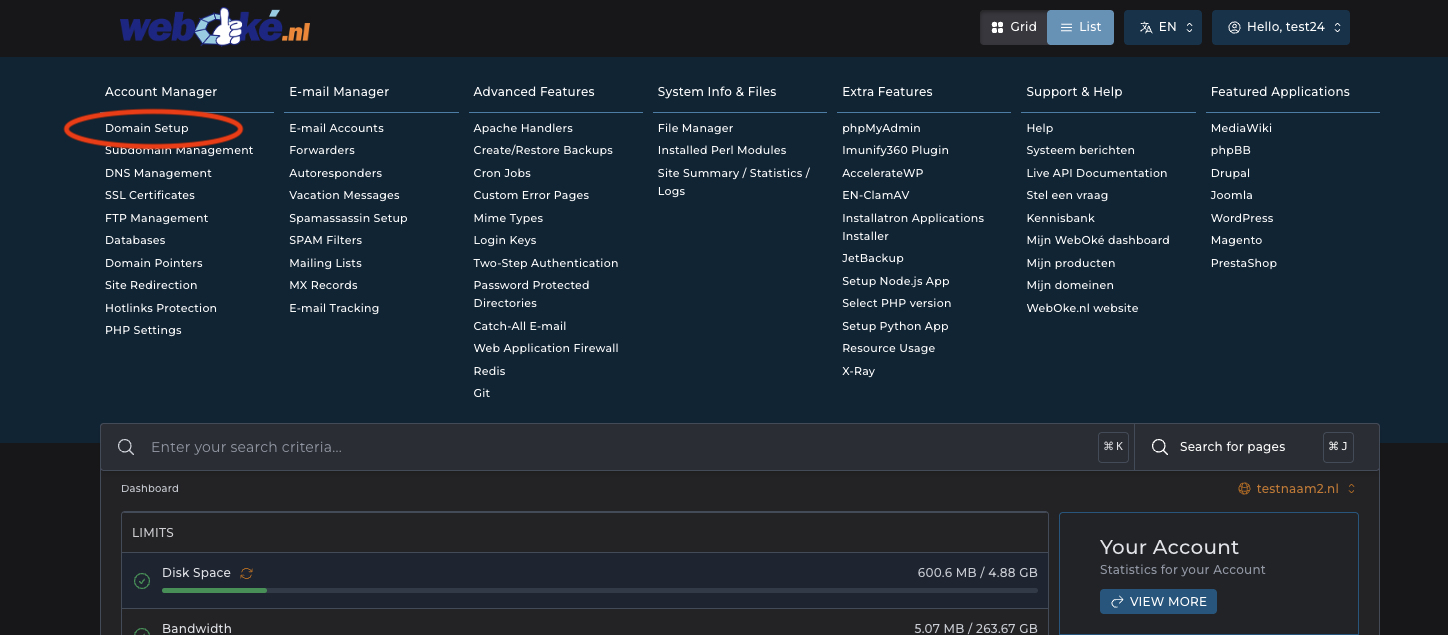Viewport: 1448px width, 635px height.
Task: Click the ⌘J shortcut badge
Action: tap(1338, 447)
